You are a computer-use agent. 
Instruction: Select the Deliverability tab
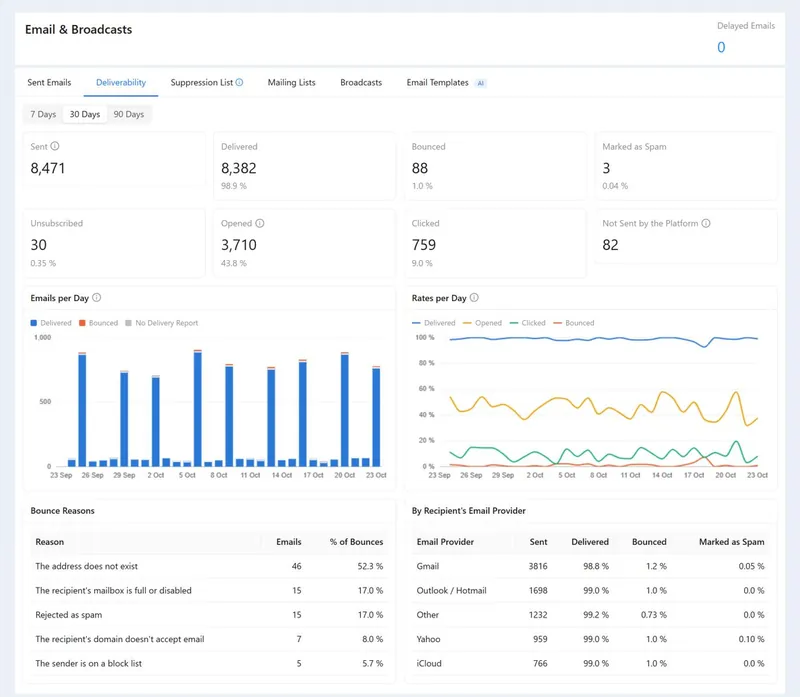click(x=121, y=82)
